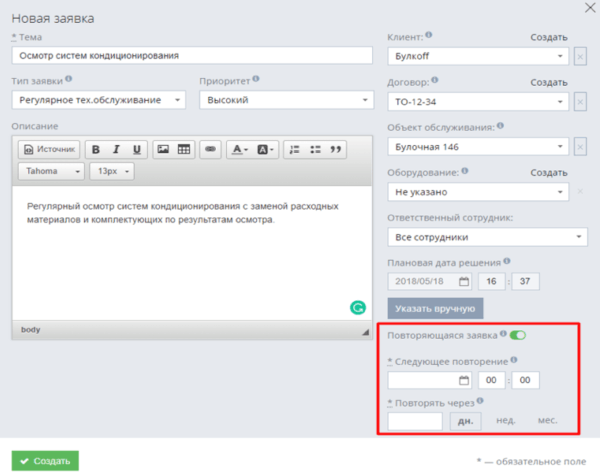The height and width of the screenshot is (476, 600).
Task: Click the Тема subject input field
Action: (192, 56)
